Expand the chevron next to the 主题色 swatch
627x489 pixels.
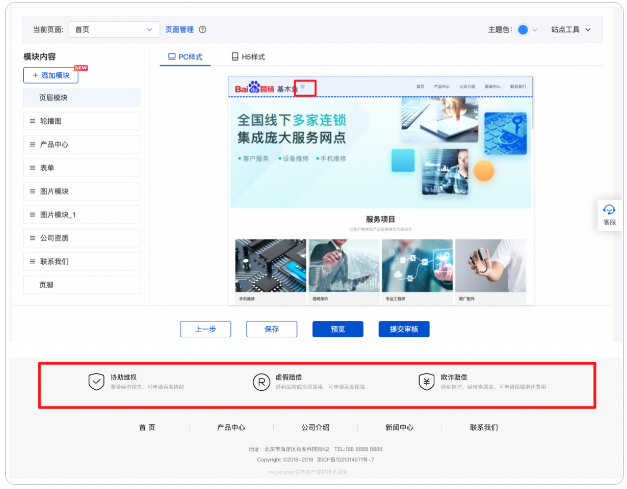[535, 30]
